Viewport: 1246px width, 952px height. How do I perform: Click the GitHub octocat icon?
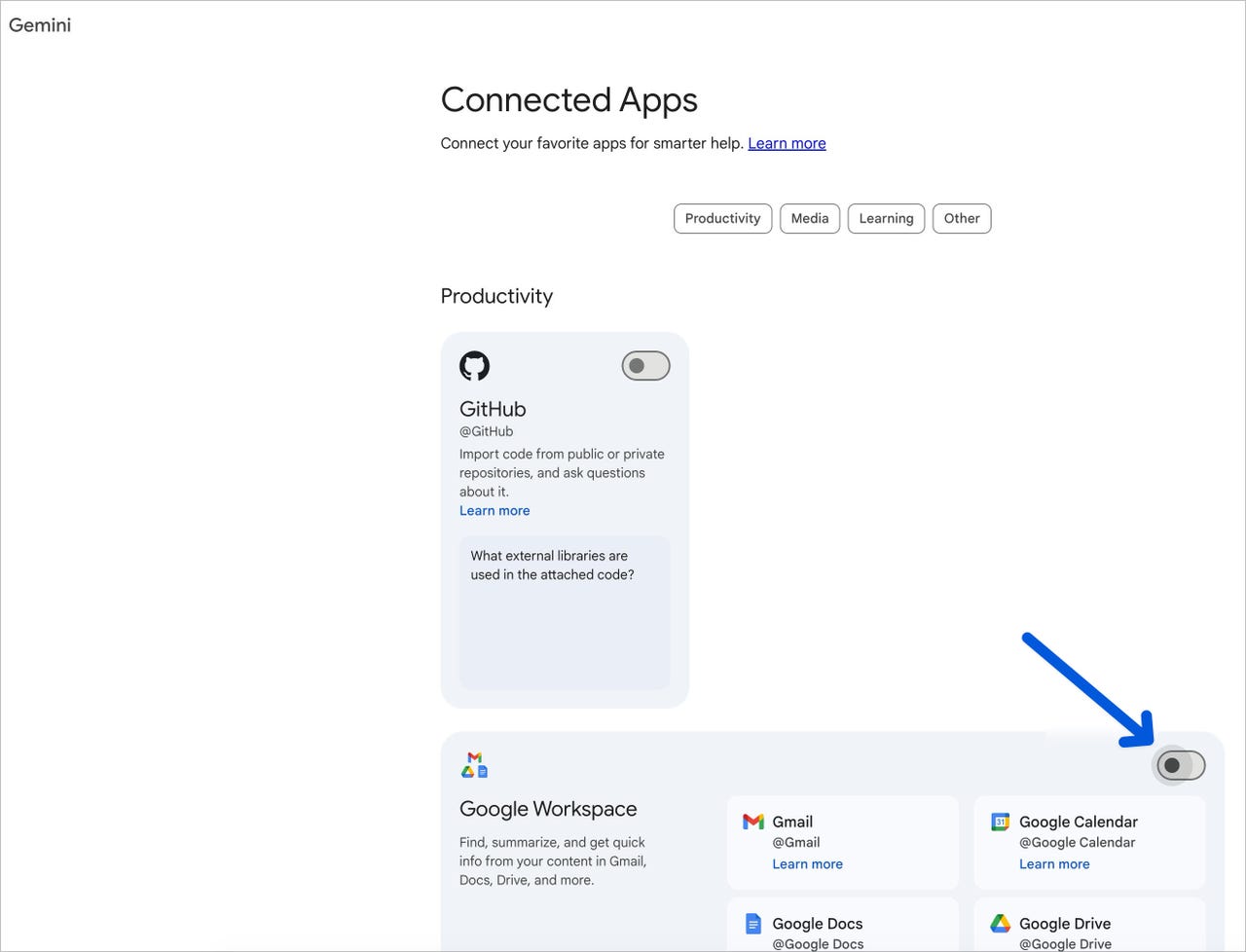coord(474,366)
